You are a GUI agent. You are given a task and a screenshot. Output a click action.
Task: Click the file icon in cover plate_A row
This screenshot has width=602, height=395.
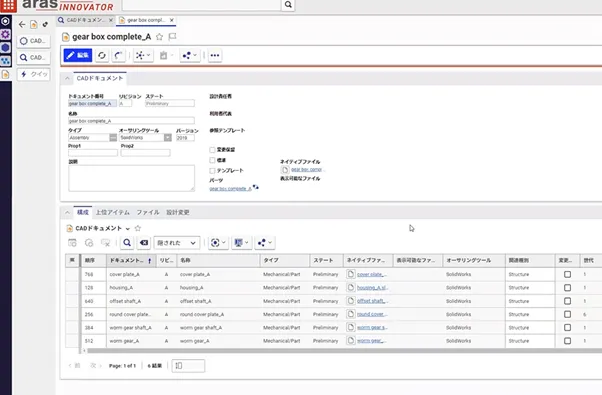(351, 274)
